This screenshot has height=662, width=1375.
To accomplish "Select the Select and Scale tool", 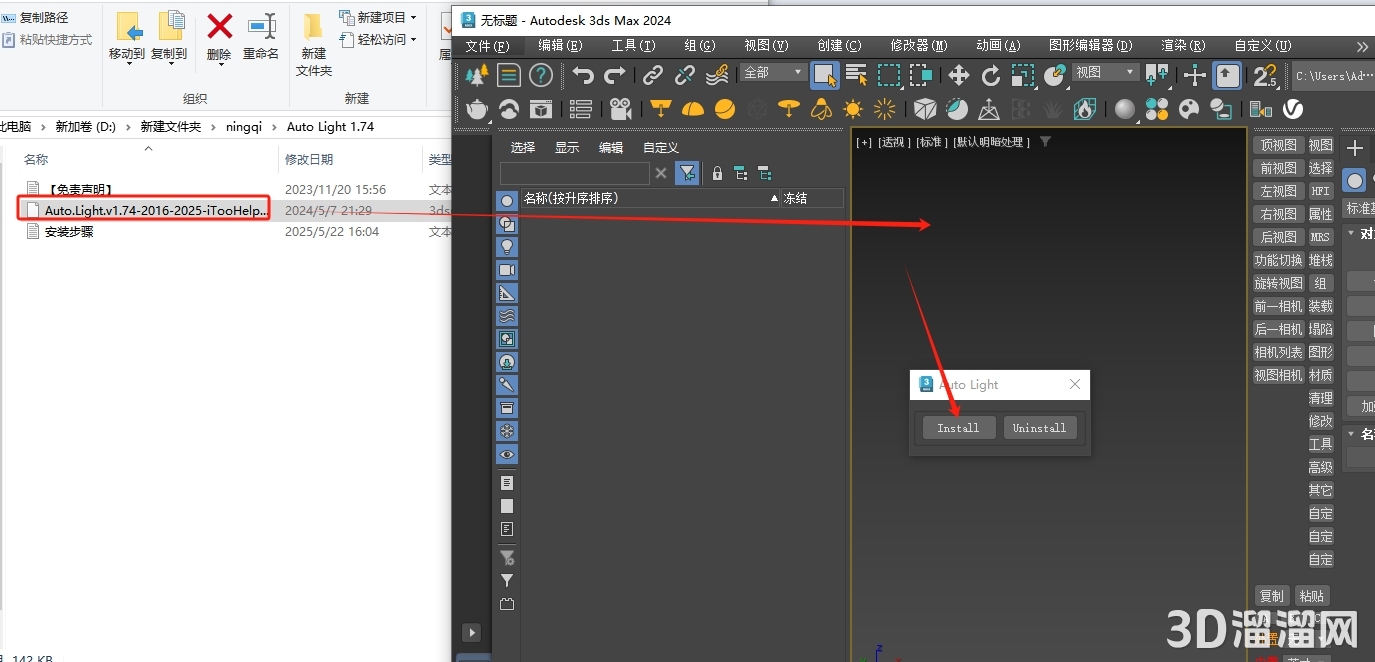I will coord(1022,75).
